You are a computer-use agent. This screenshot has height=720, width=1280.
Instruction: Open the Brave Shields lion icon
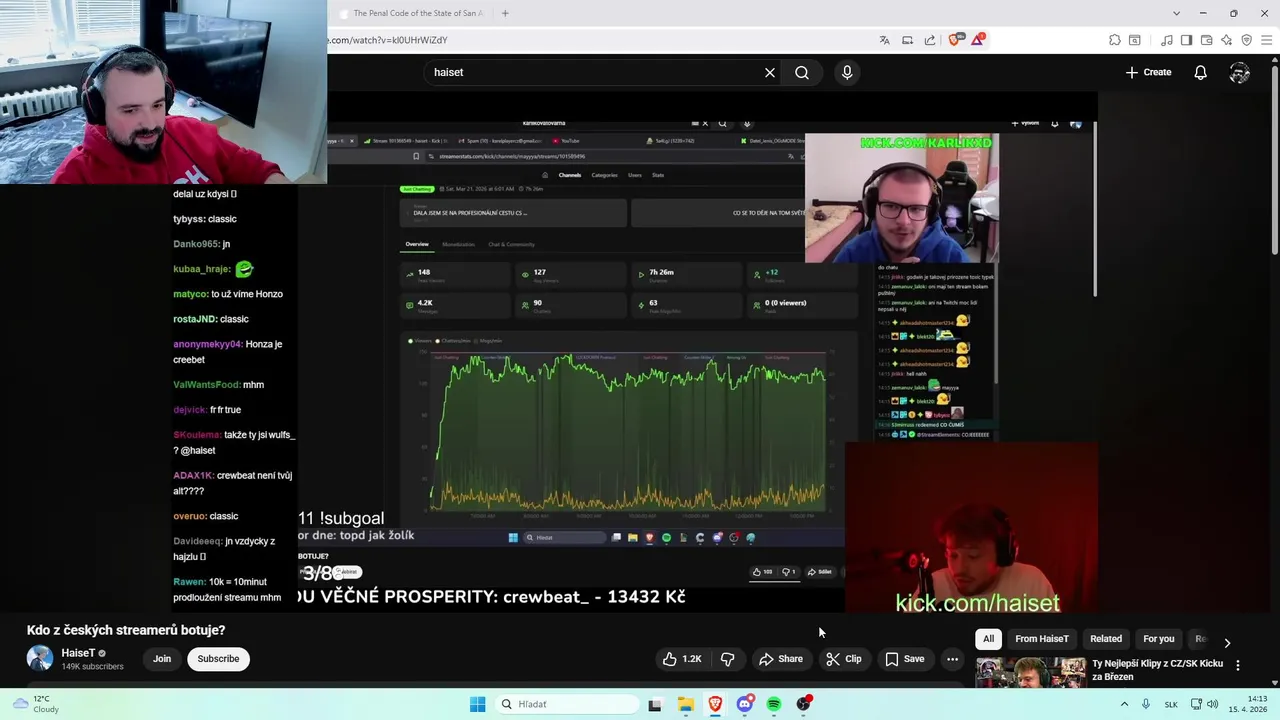pyautogui.click(x=954, y=40)
